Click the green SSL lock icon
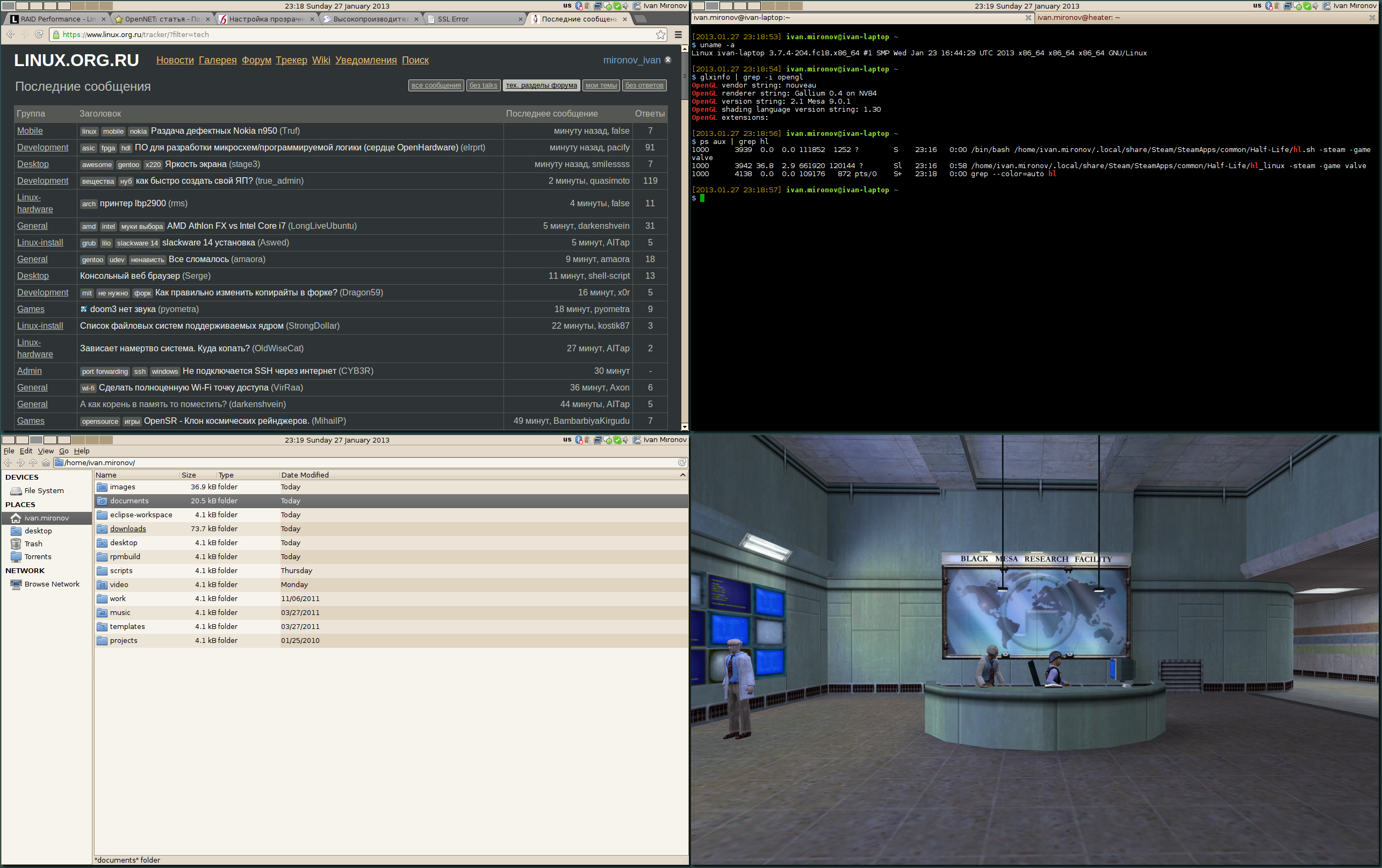This screenshot has height=868, width=1382. [56, 34]
